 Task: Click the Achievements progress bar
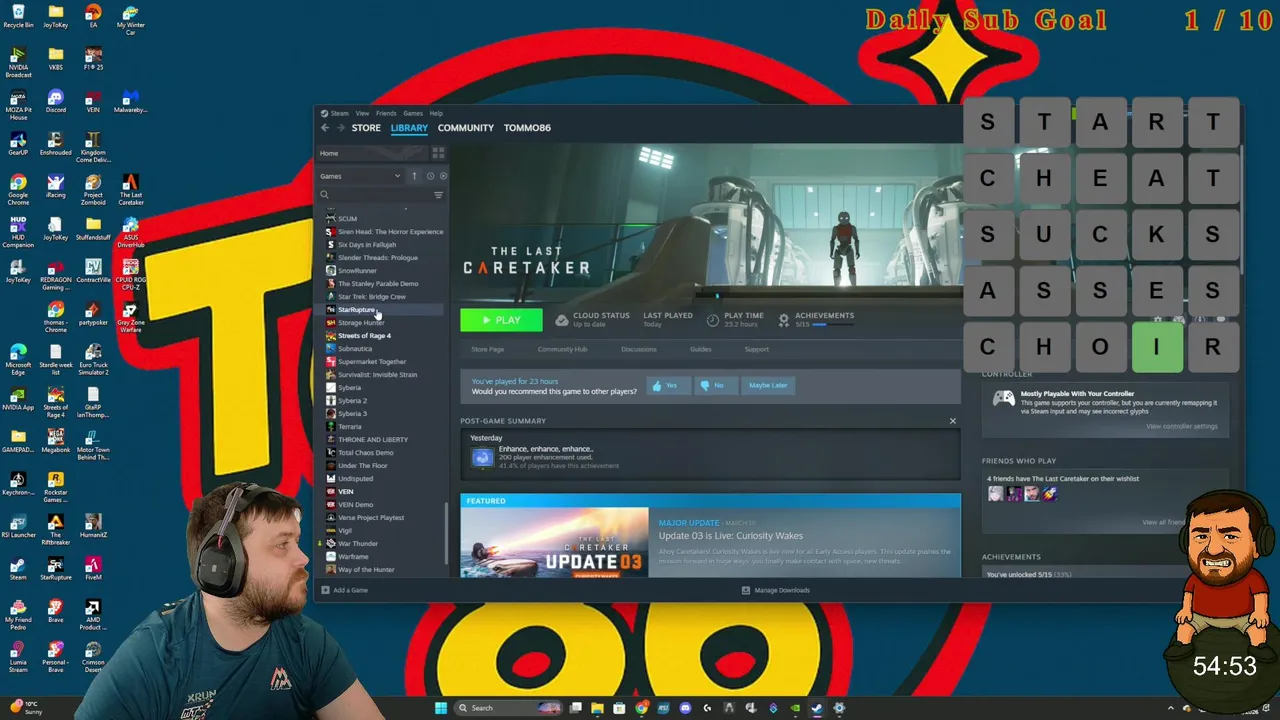(833, 325)
